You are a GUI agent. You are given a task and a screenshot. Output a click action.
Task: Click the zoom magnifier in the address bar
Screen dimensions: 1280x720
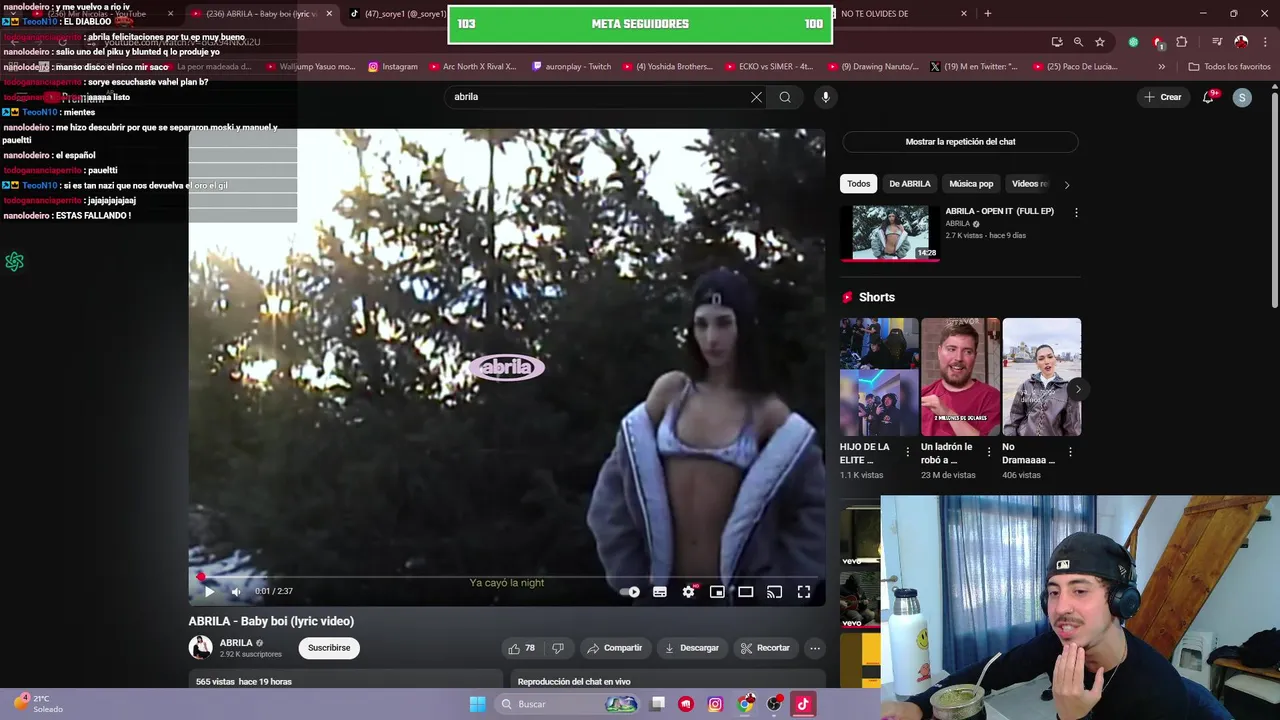[x=1078, y=42]
